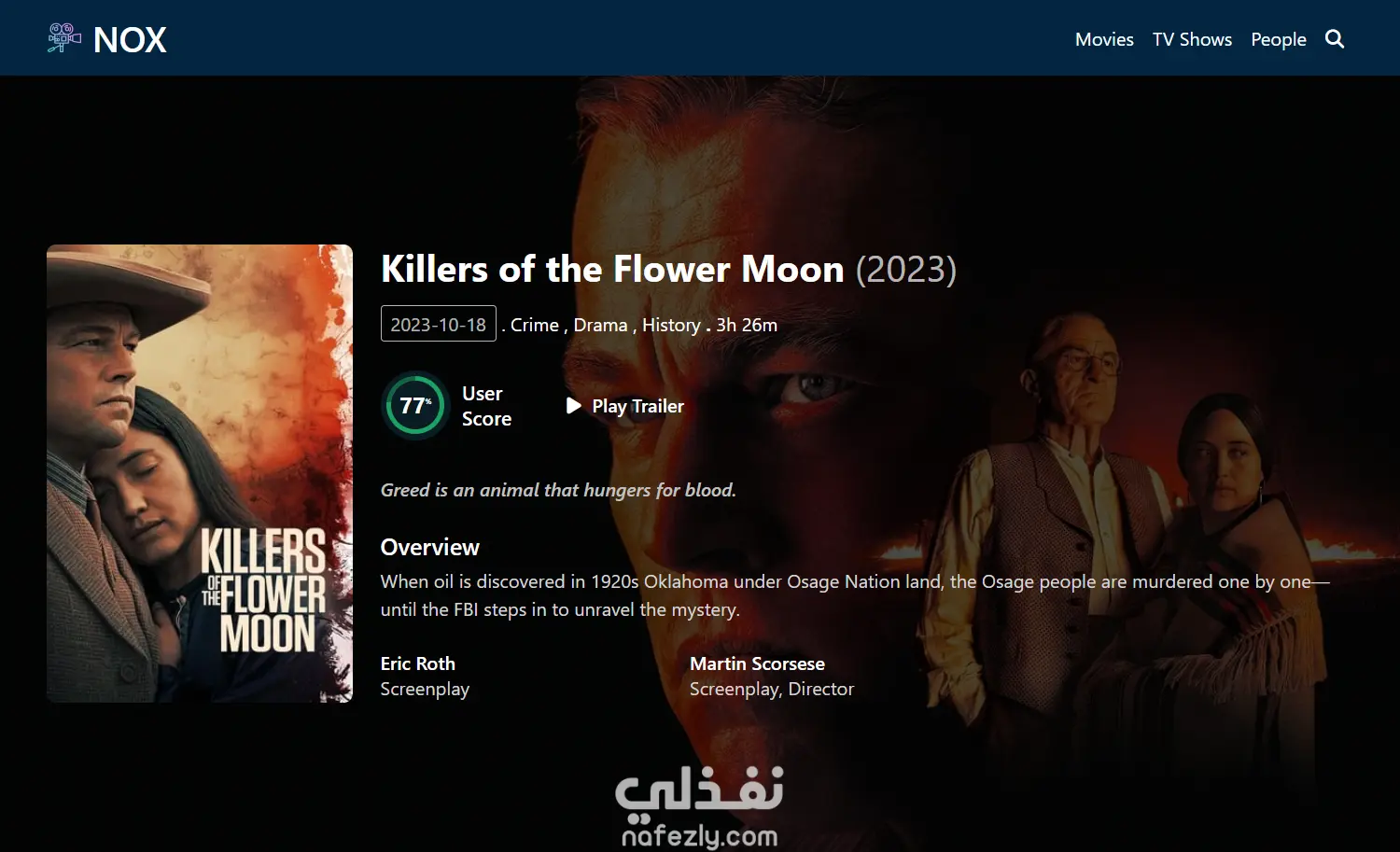The width and height of the screenshot is (1400, 852).
Task: Click the release date 2023-10-18 box
Action: click(438, 324)
